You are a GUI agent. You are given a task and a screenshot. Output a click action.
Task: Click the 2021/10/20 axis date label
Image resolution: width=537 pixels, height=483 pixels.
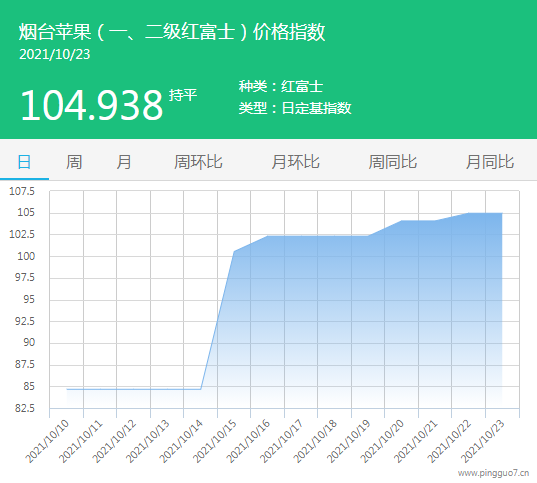[x=382, y=441]
